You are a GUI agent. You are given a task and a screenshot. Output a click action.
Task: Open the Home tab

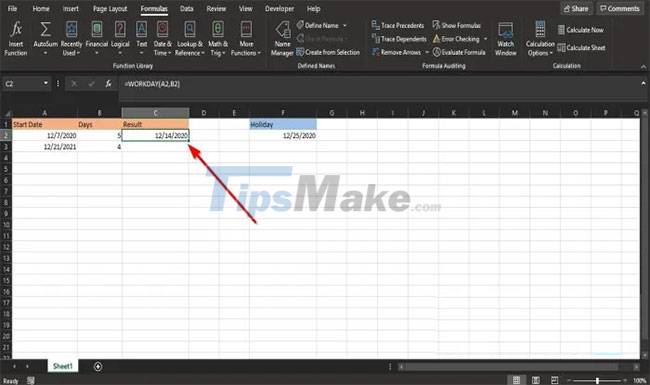click(41, 8)
